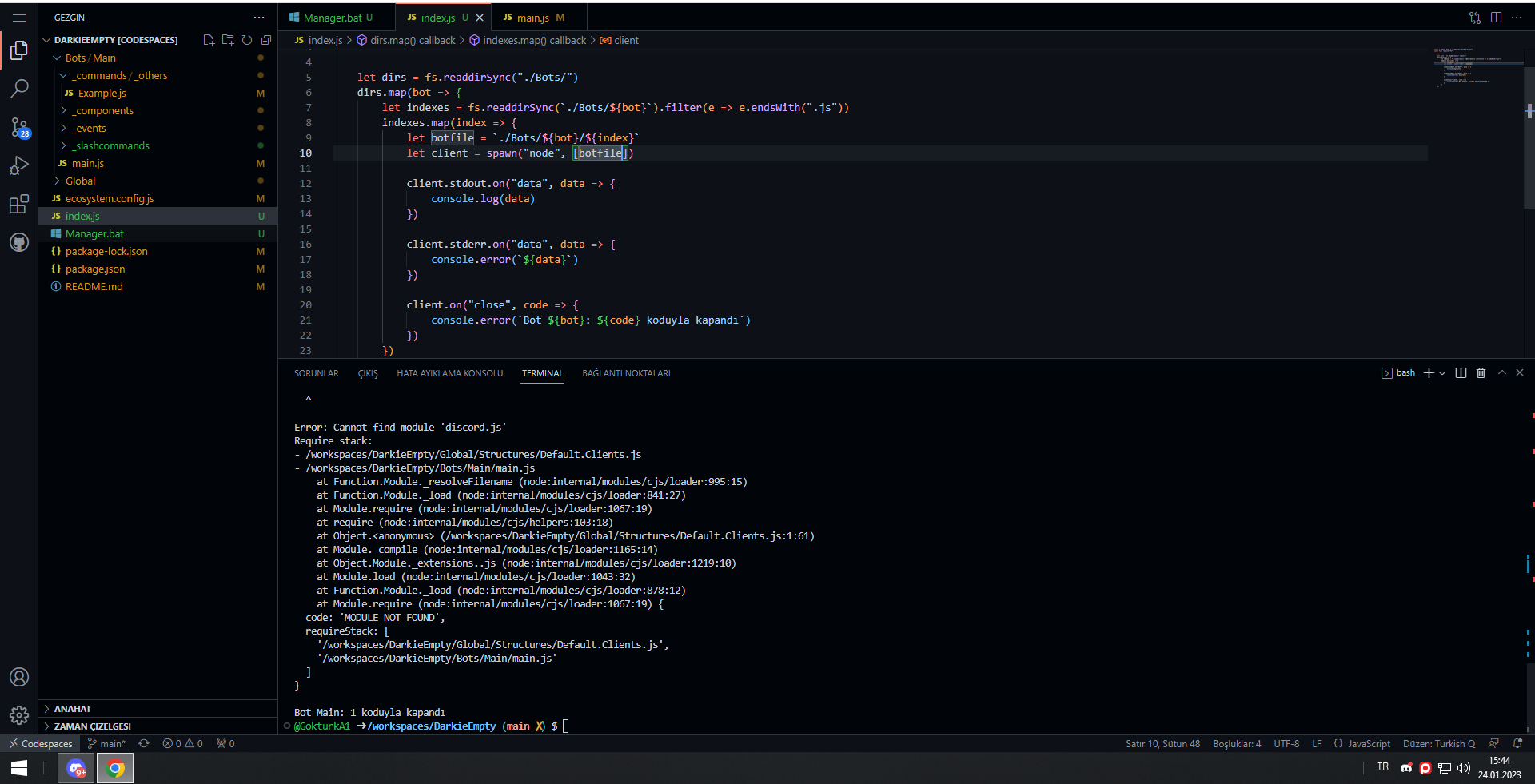Open the Extensions view
The height and width of the screenshot is (784, 1535).
(x=19, y=205)
